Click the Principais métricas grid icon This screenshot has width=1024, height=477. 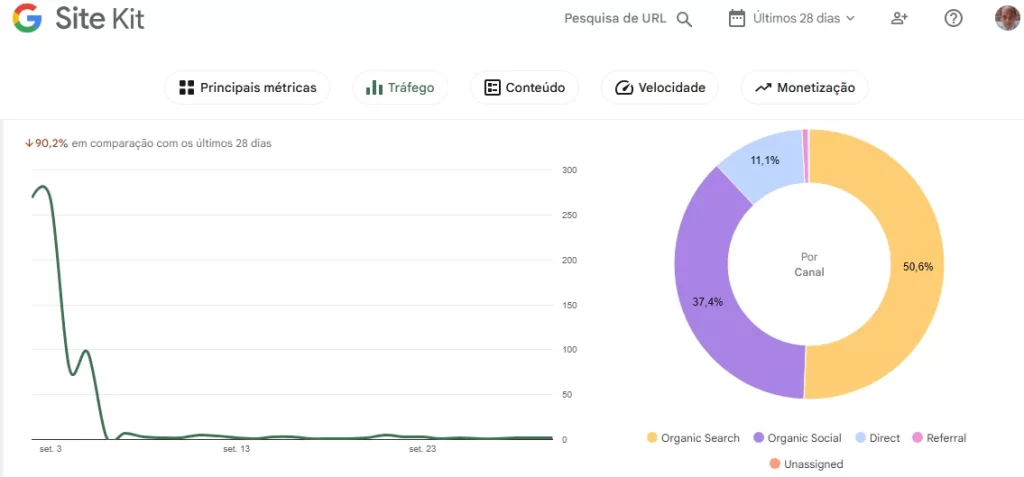point(186,88)
